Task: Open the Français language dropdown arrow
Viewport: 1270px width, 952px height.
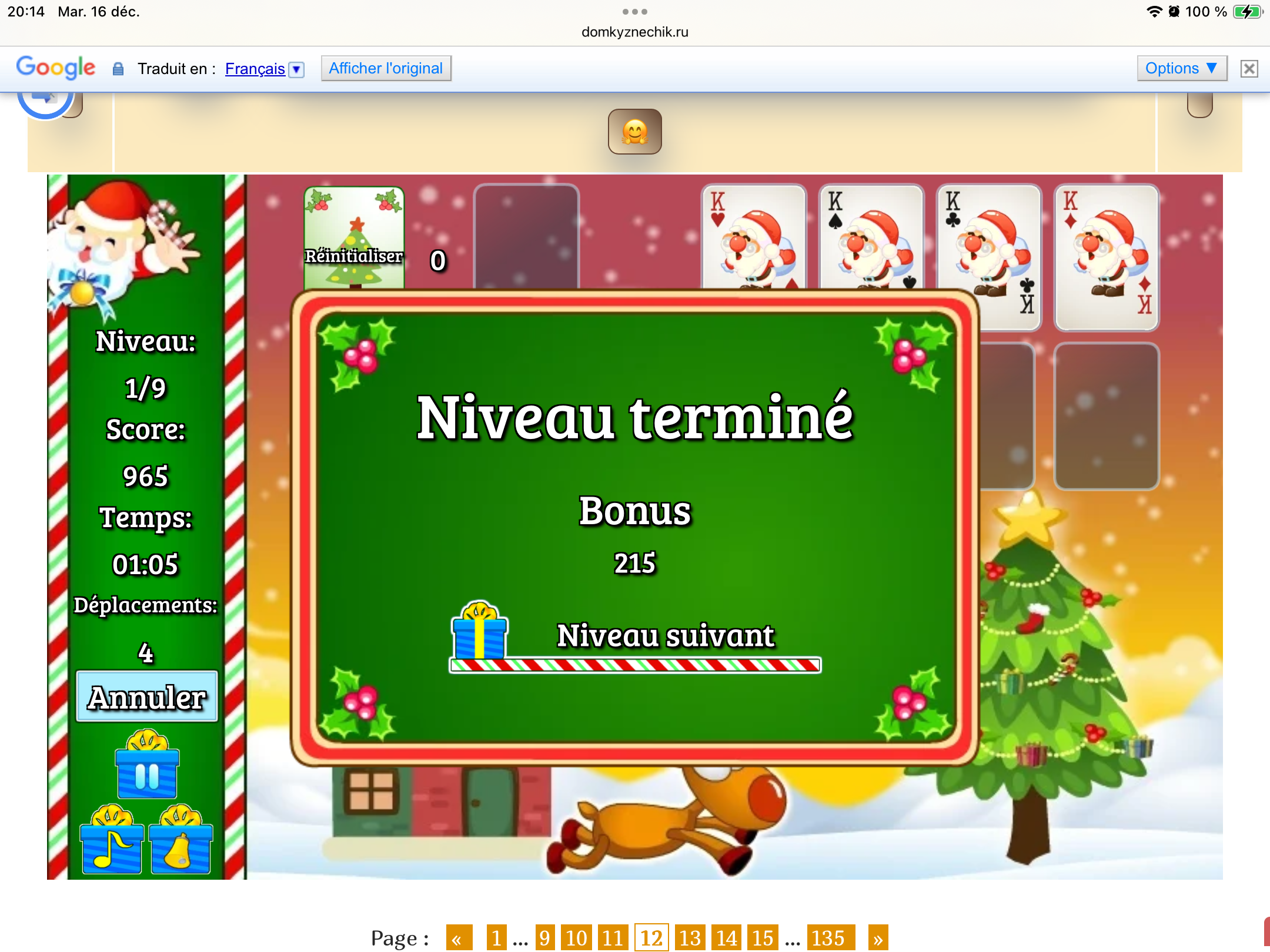Action: point(297,69)
